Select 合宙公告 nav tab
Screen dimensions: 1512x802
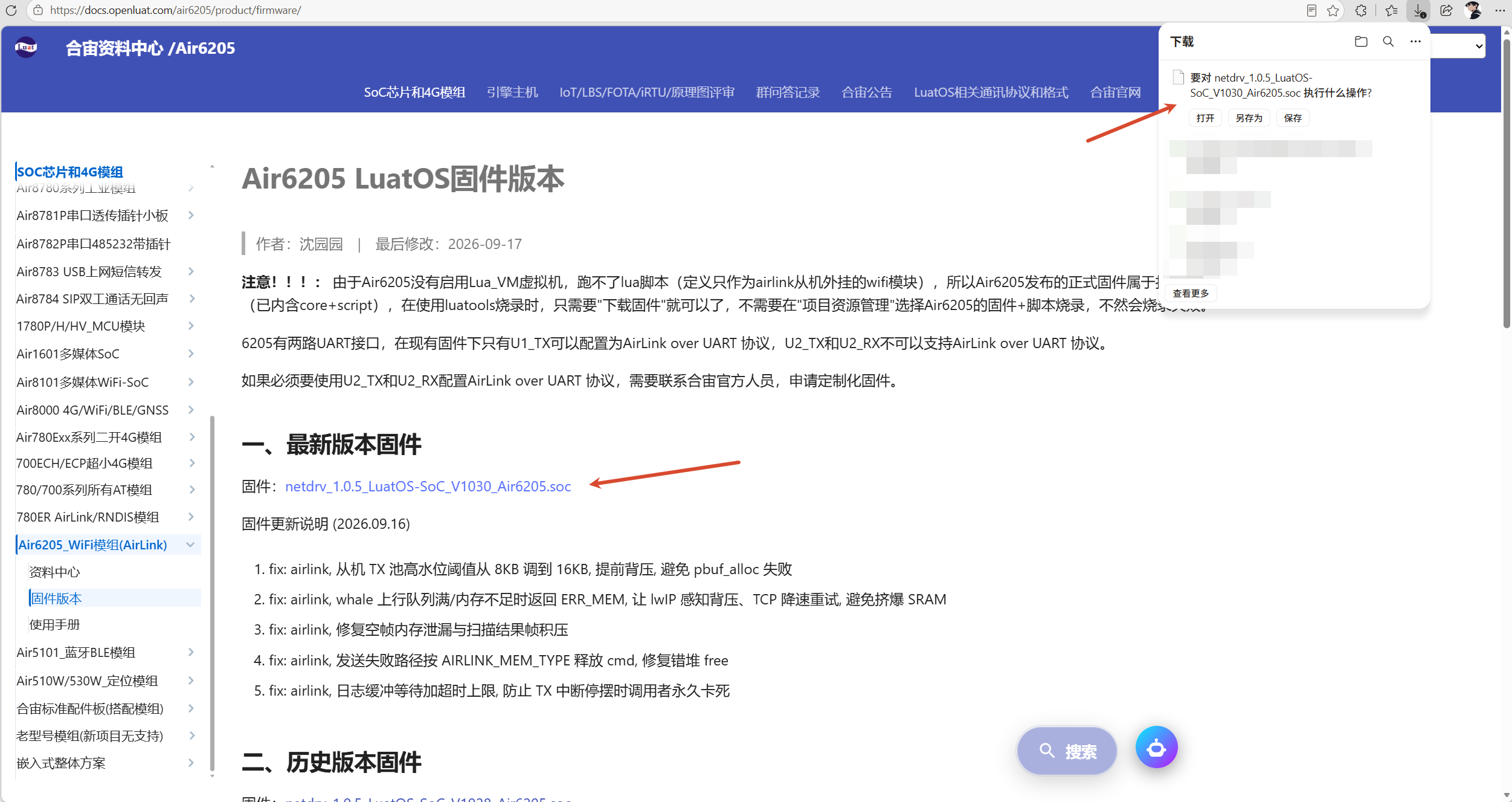[x=867, y=92]
